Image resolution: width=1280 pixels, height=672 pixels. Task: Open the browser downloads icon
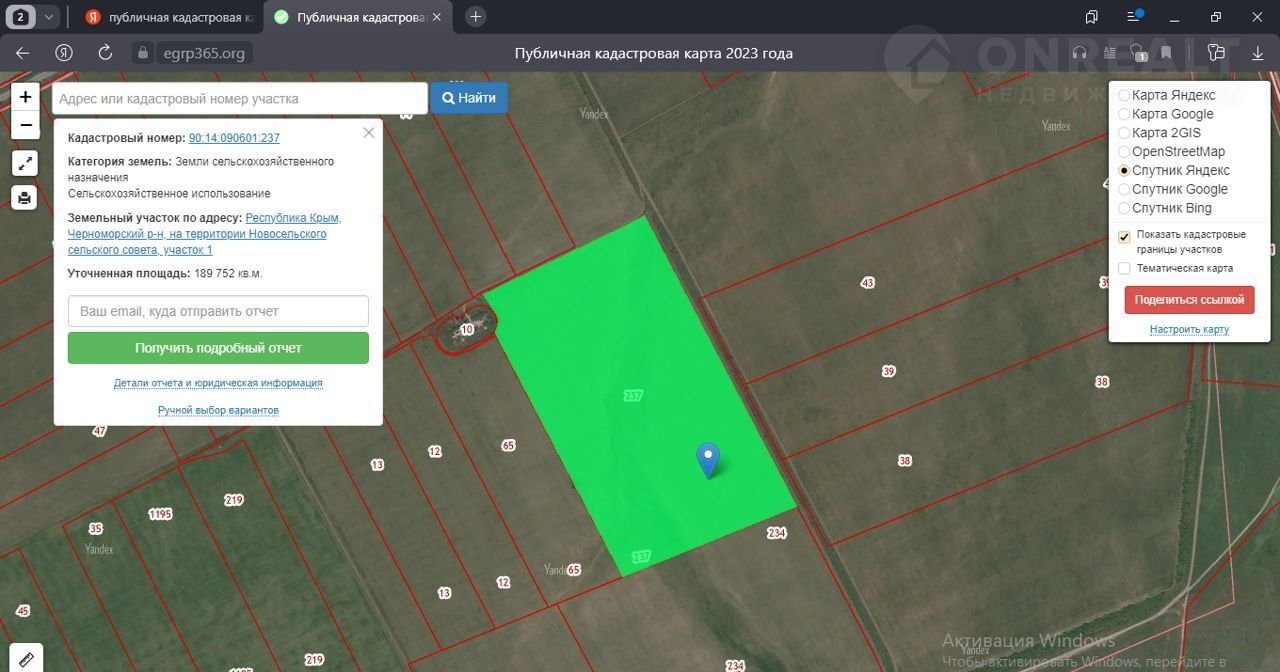point(1258,53)
